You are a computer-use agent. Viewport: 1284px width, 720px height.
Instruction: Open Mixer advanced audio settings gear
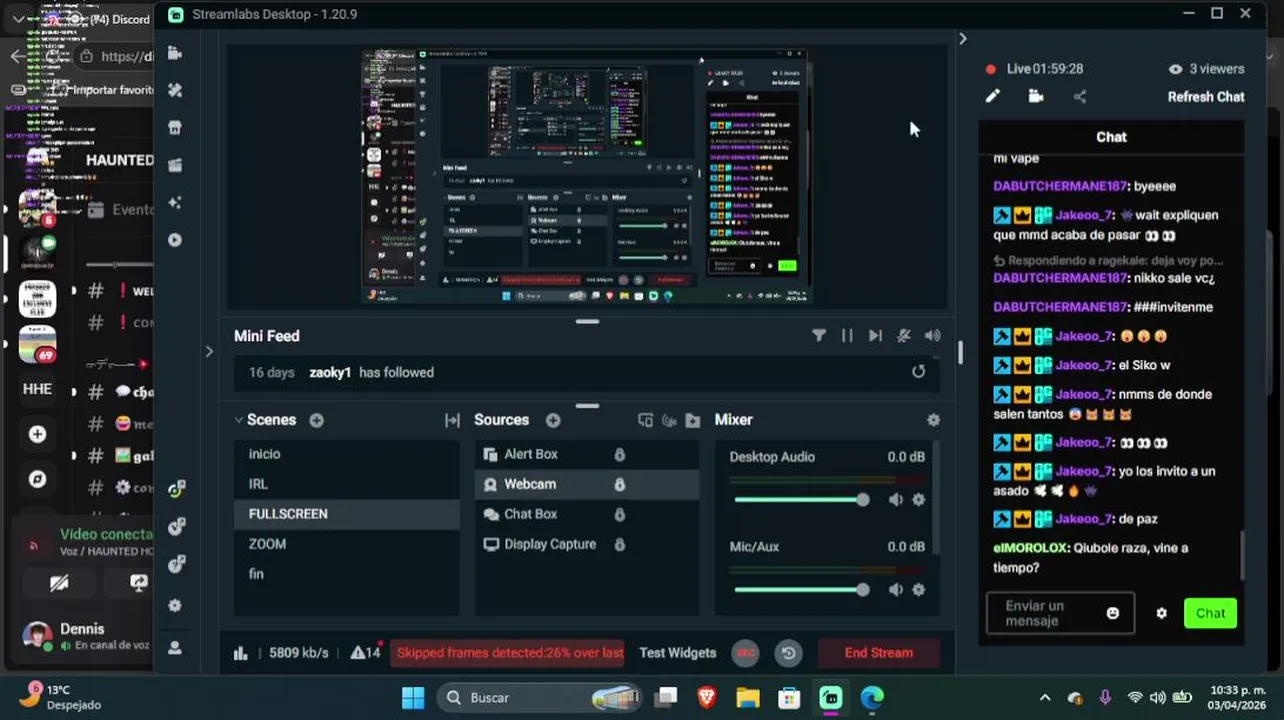[933, 420]
